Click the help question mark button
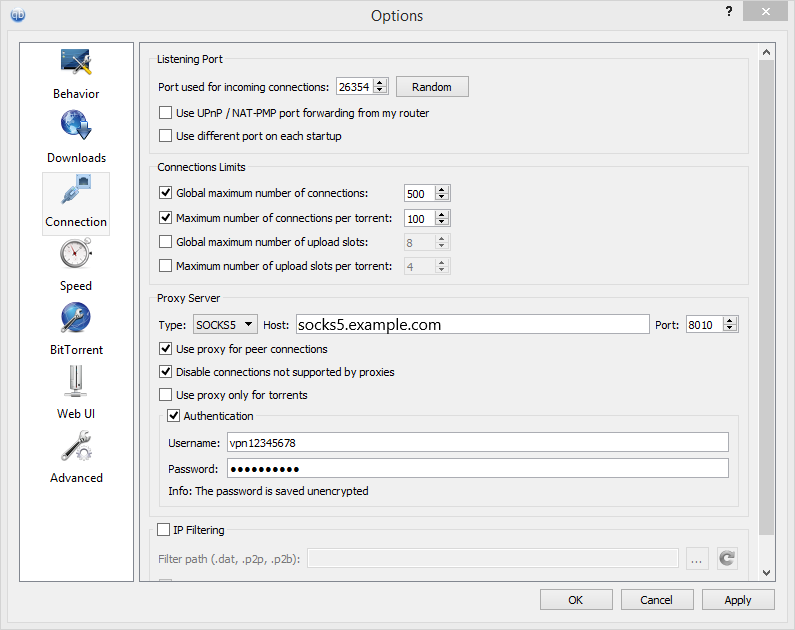The image size is (795, 630). click(729, 11)
